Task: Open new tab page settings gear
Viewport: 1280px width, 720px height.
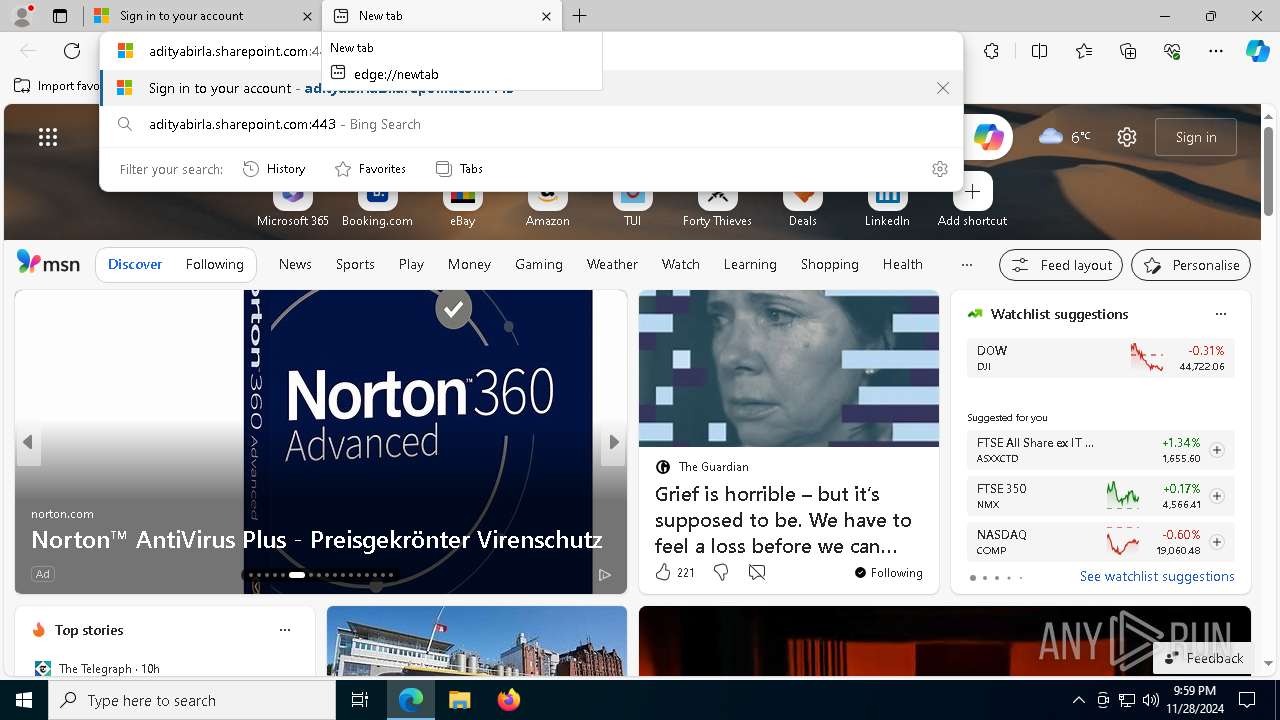Action: pos(1127,137)
